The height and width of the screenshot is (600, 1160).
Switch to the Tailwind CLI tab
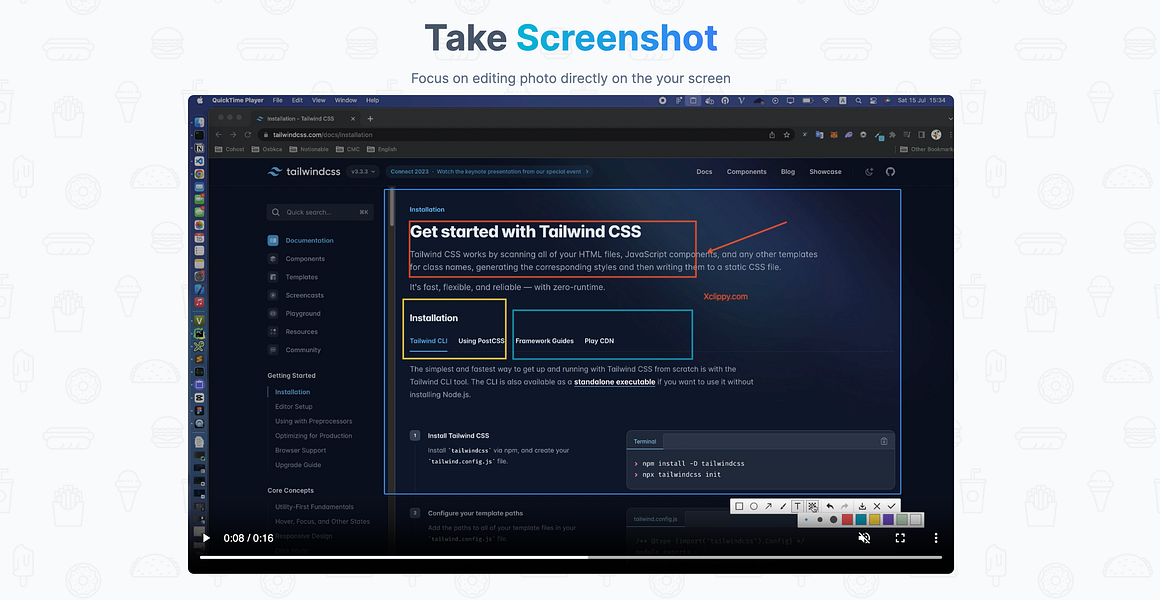pos(428,341)
